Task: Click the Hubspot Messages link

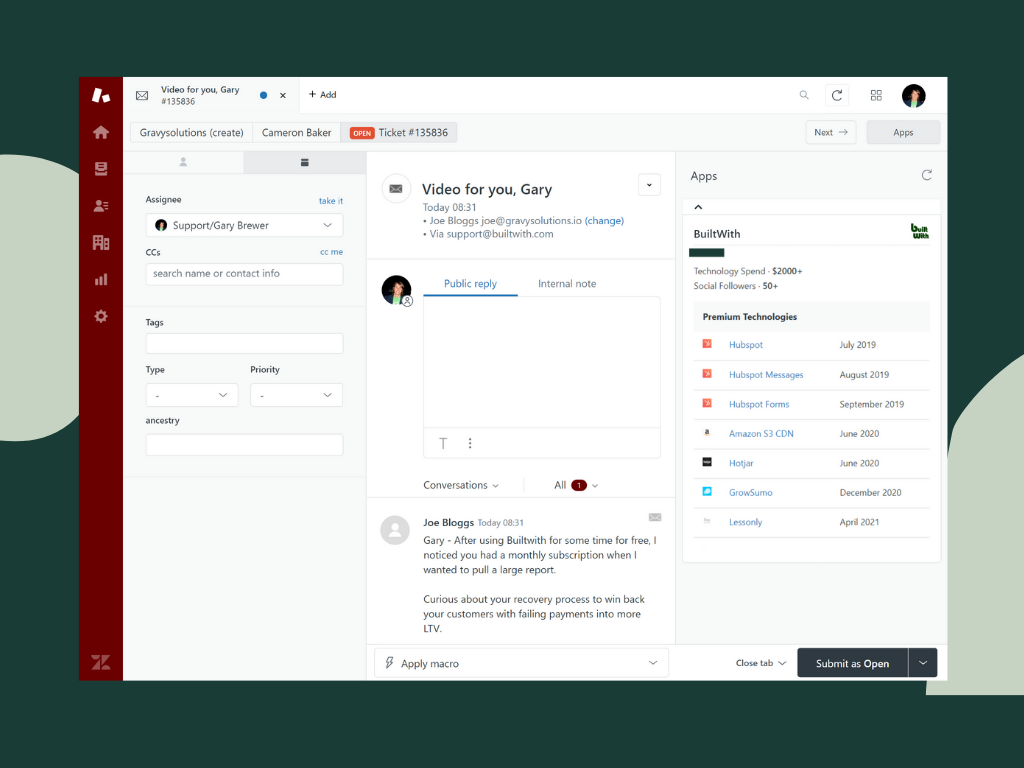Action: point(766,375)
